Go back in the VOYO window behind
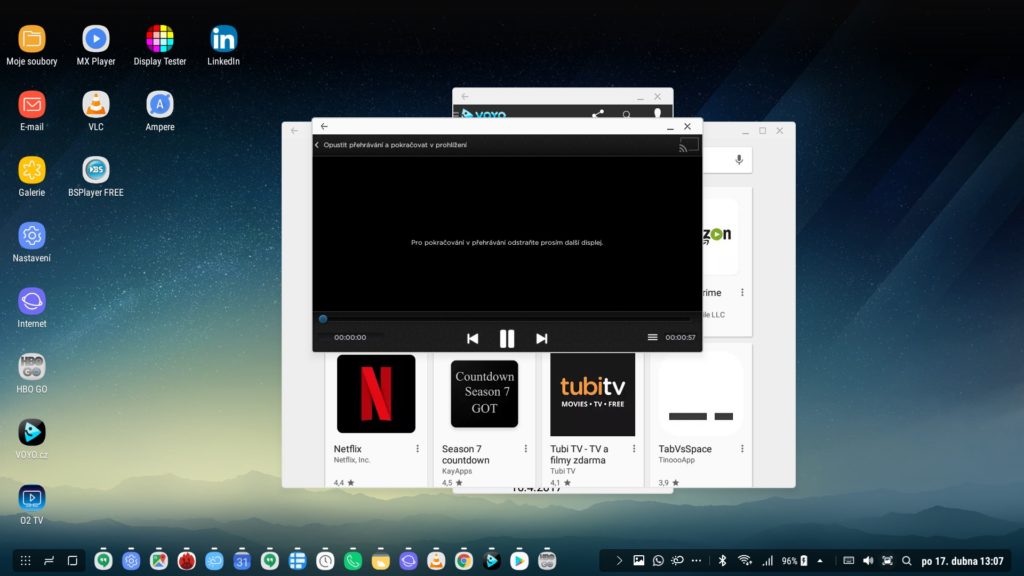The height and width of the screenshot is (576, 1024). pos(465,97)
